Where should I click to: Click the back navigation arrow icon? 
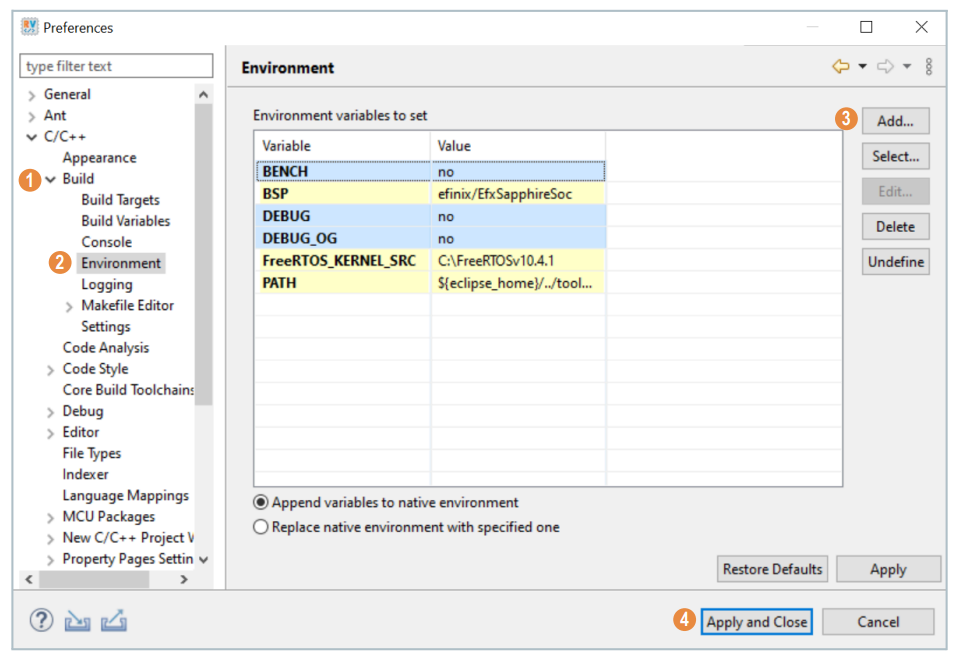click(x=840, y=67)
